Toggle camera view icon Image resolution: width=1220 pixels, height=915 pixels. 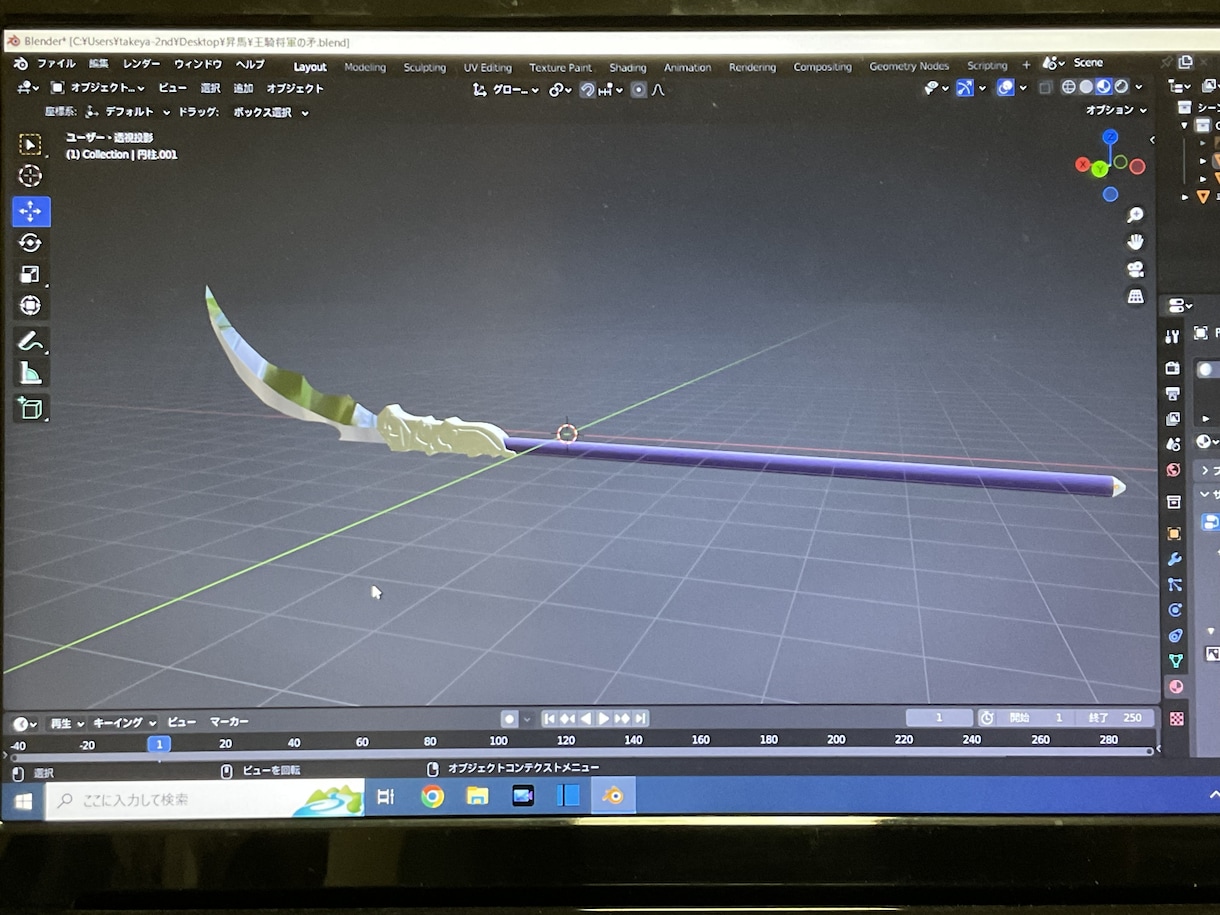point(1135,269)
